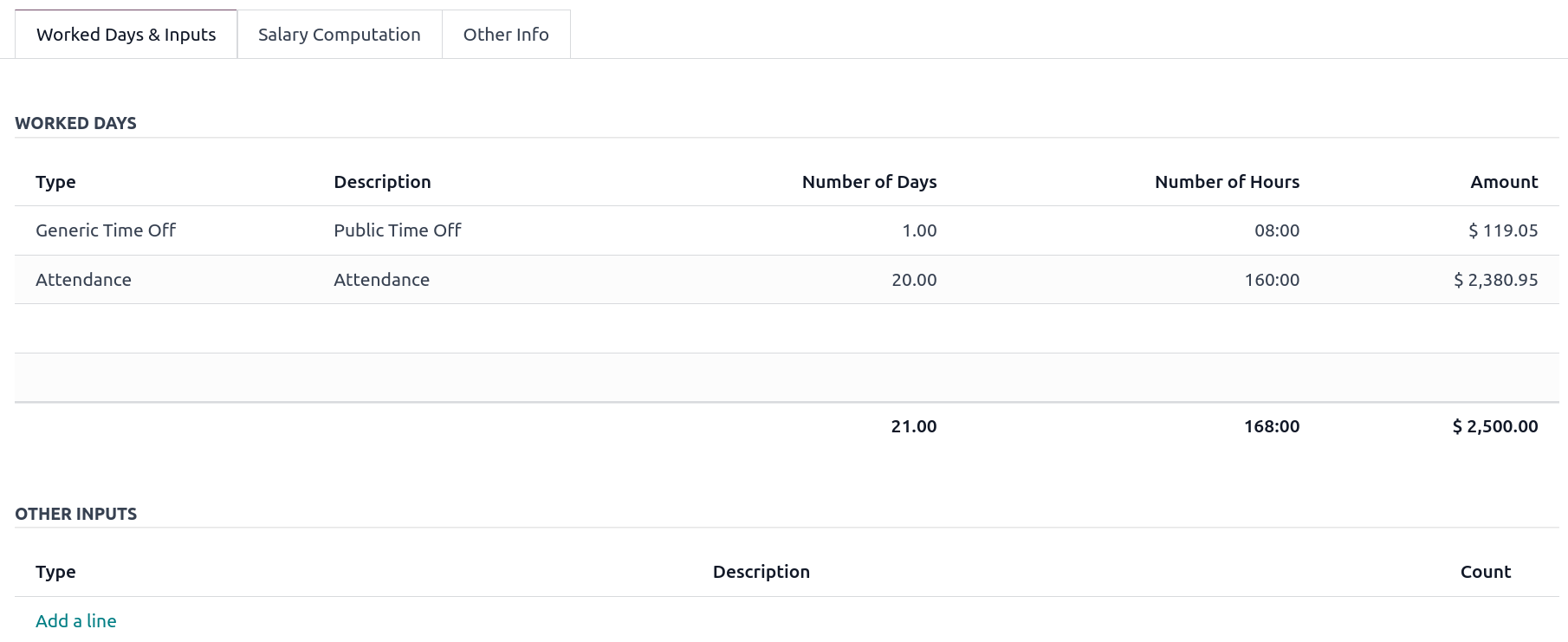Click the $ 119.05 amount cell
The image size is (1568, 642).
tap(1503, 230)
